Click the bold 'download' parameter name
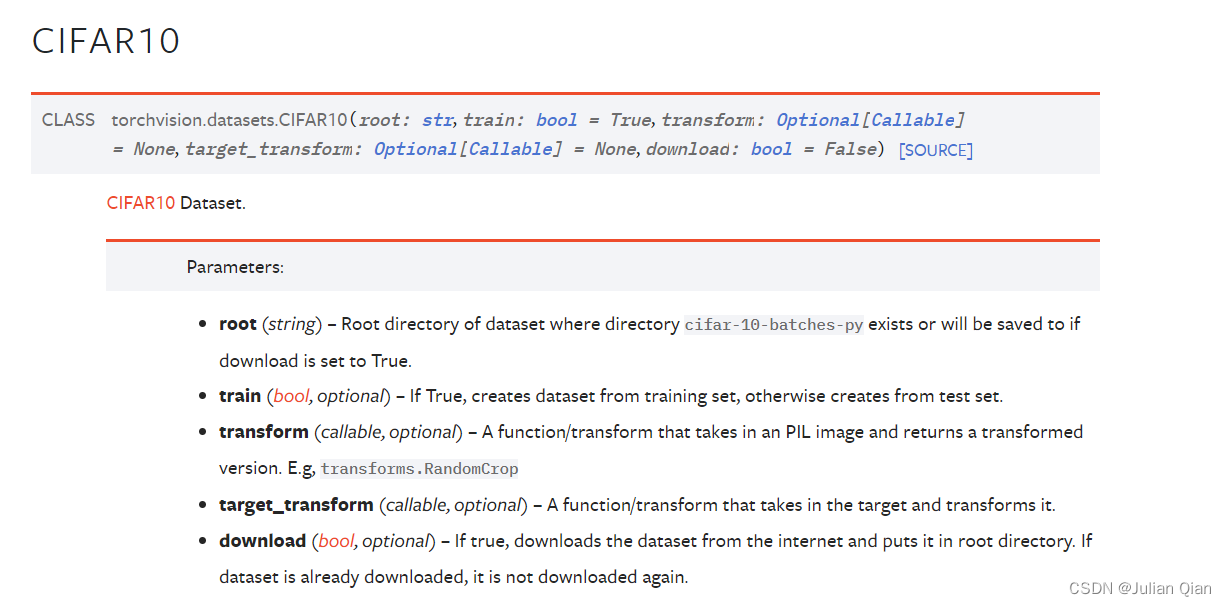Image resolution: width=1226 pixels, height=606 pixels. 263,541
